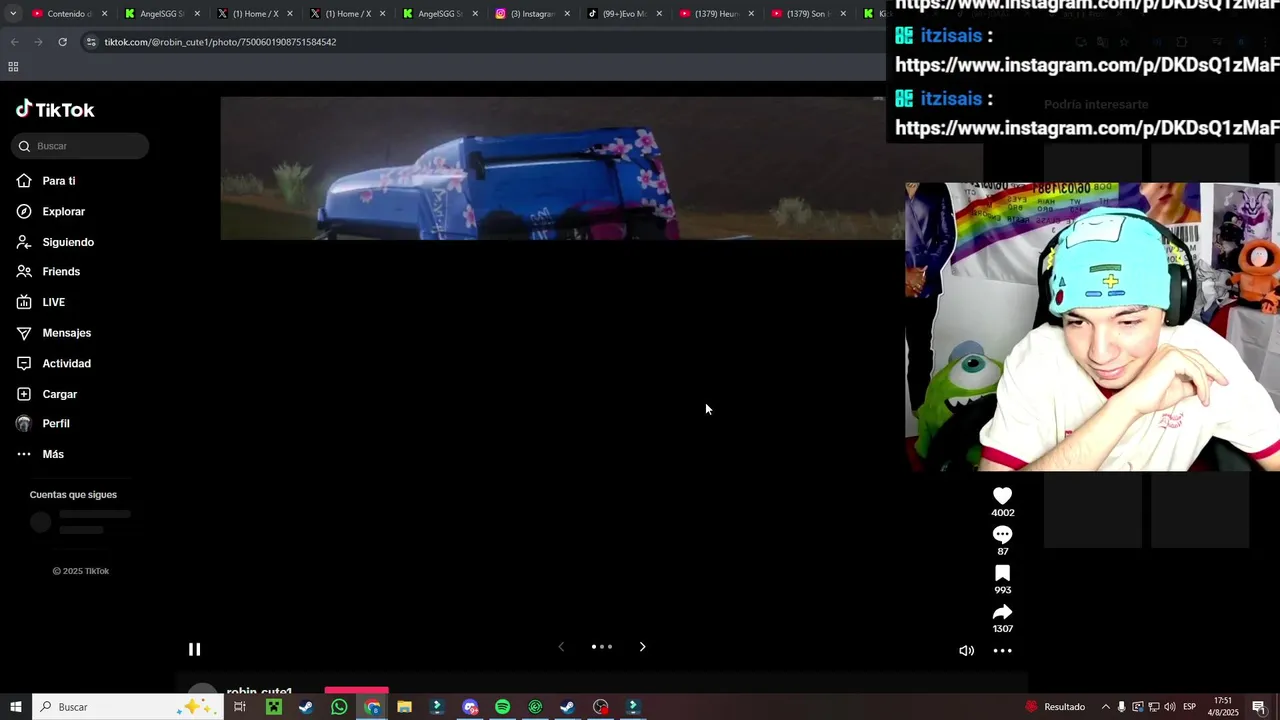The height and width of the screenshot is (720, 1280).
Task: Focus the TikTok Buscar search field
Action: tap(80, 146)
